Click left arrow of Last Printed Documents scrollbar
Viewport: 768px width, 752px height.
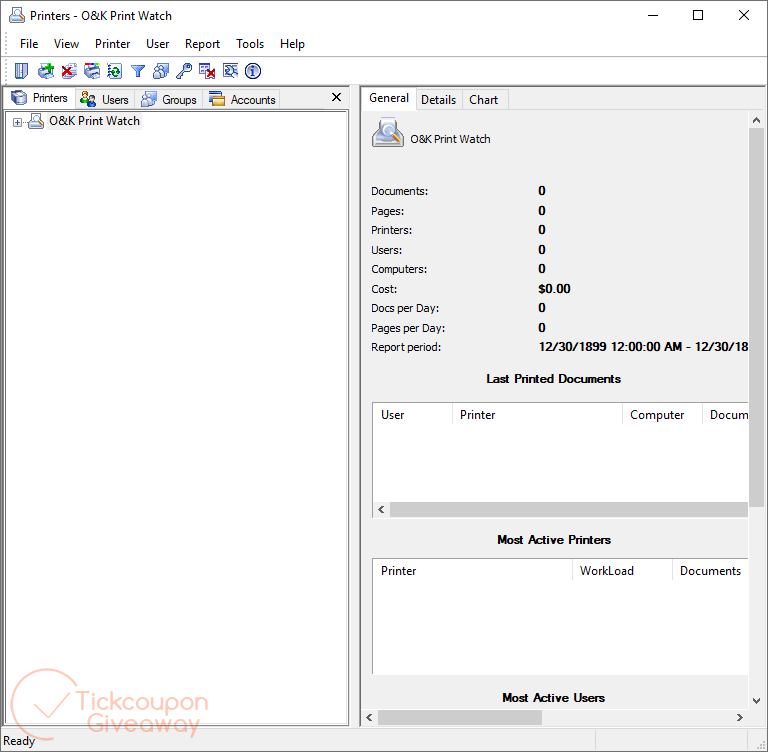pos(381,509)
